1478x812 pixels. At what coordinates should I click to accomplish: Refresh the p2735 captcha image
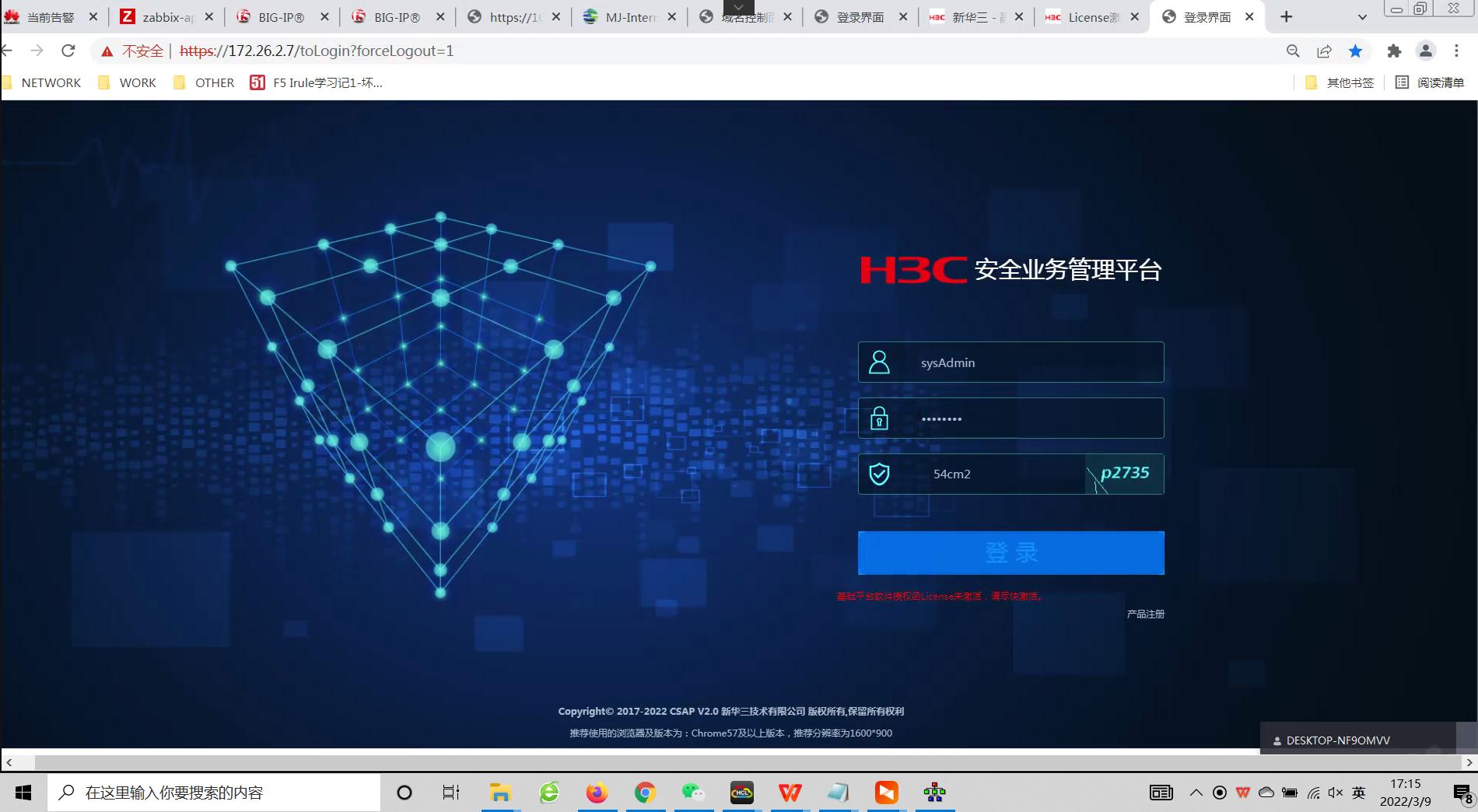point(1125,474)
